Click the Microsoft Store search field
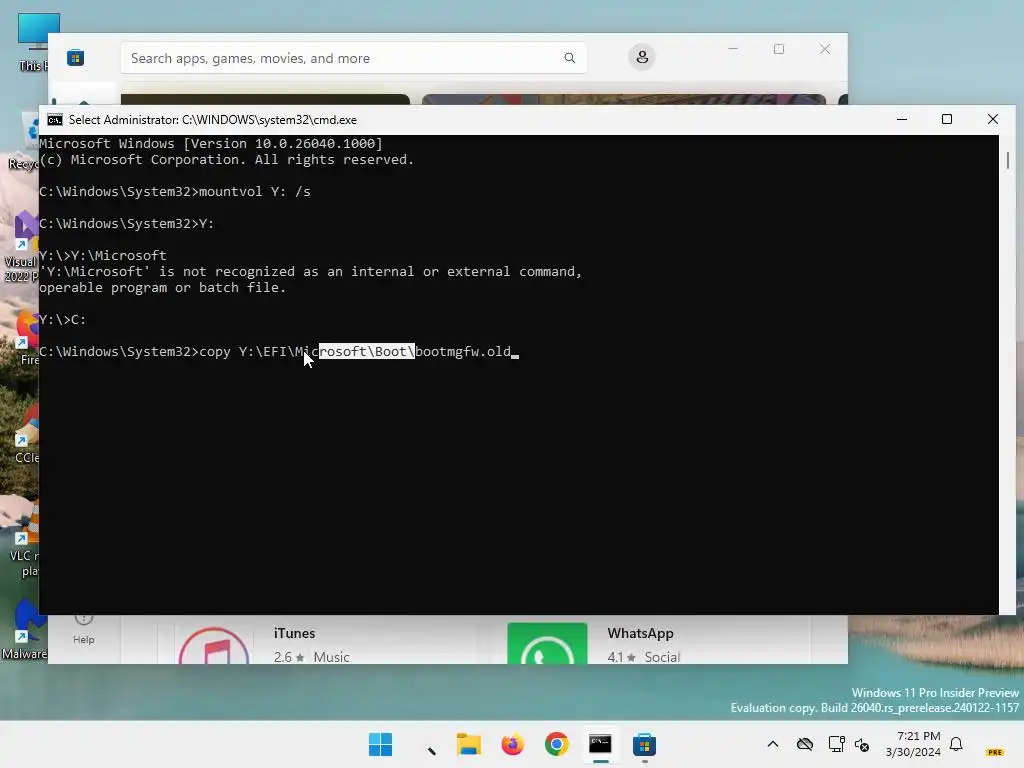The width and height of the screenshot is (1024, 768). click(x=353, y=58)
